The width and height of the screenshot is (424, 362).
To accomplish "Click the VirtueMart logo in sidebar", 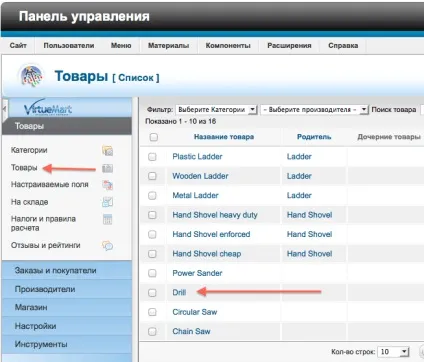I will (x=48, y=107).
